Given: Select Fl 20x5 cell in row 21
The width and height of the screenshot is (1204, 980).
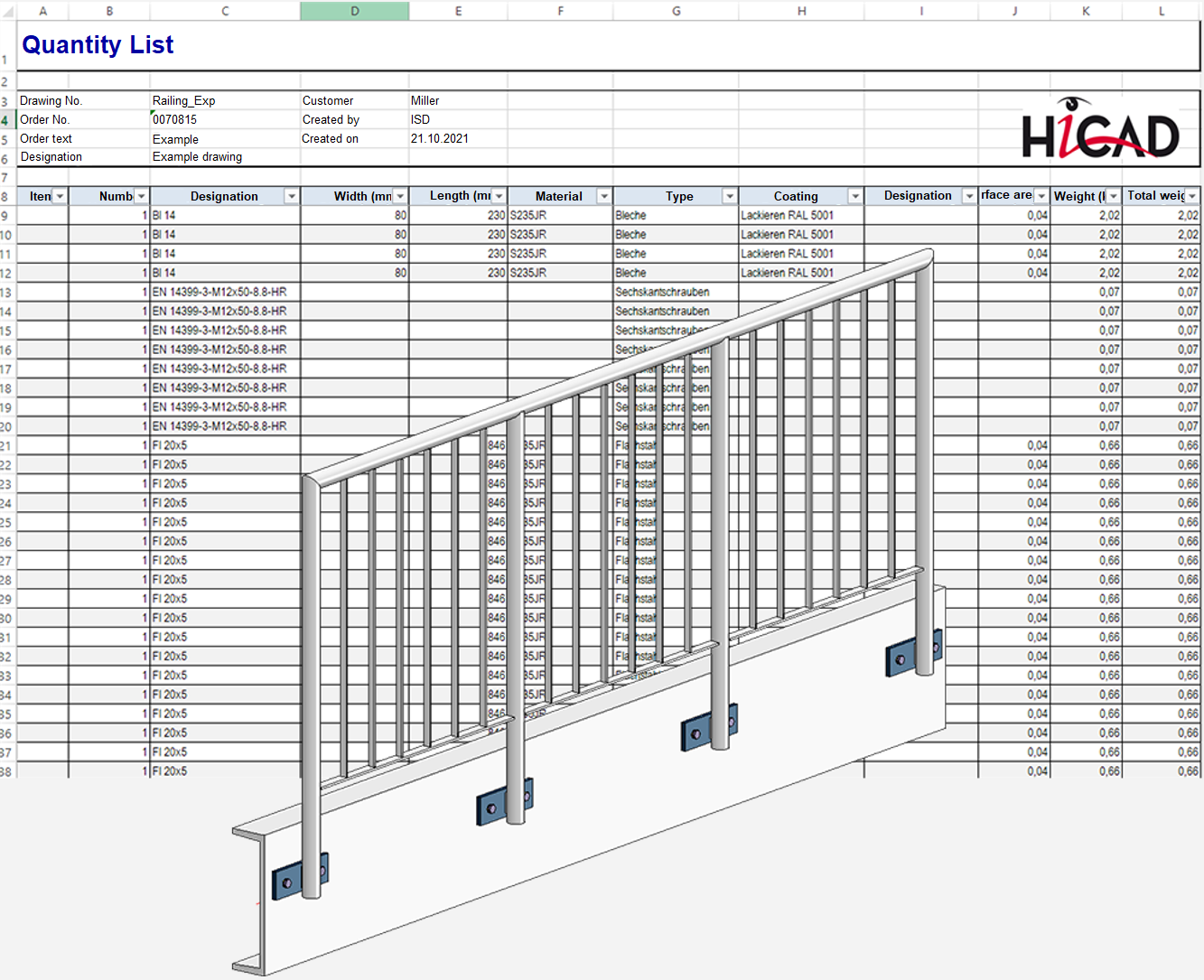Looking at the screenshot, I should [225, 445].
